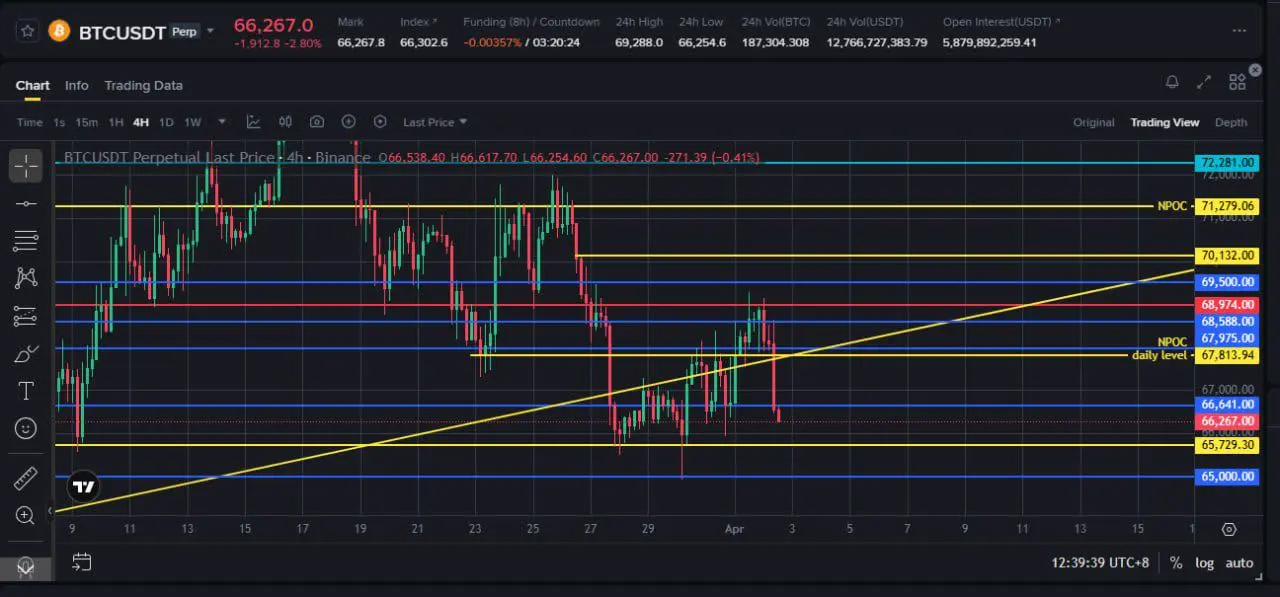This screenshot has height=597, width=1280.
Task: Click the Time label in toolbar
Action: [x=29, y=122]
